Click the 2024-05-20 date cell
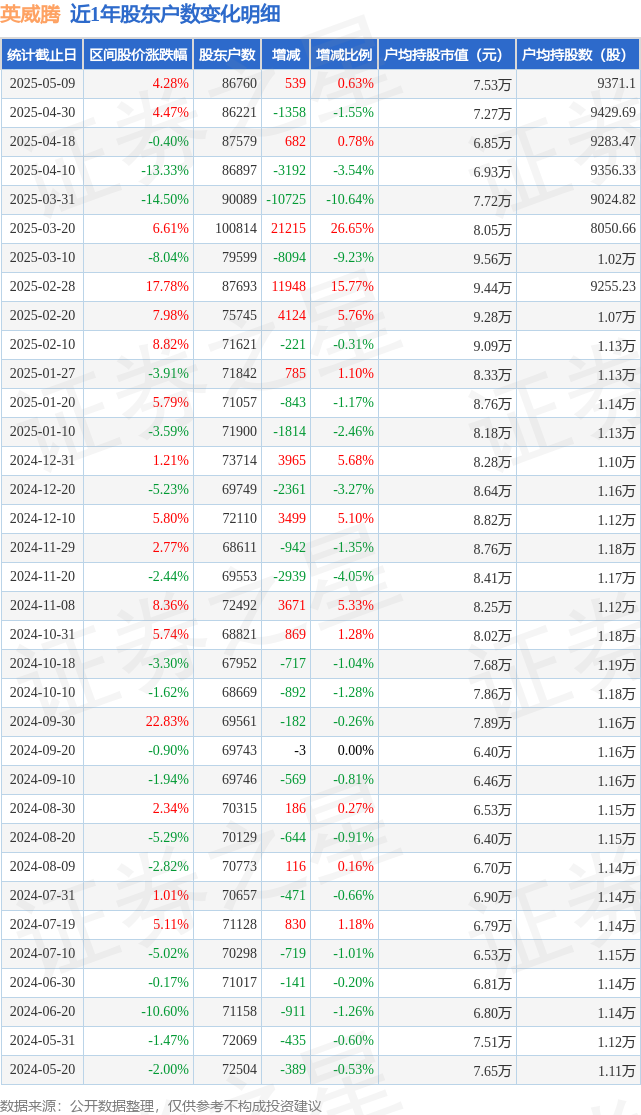 tap(42, 1069)
